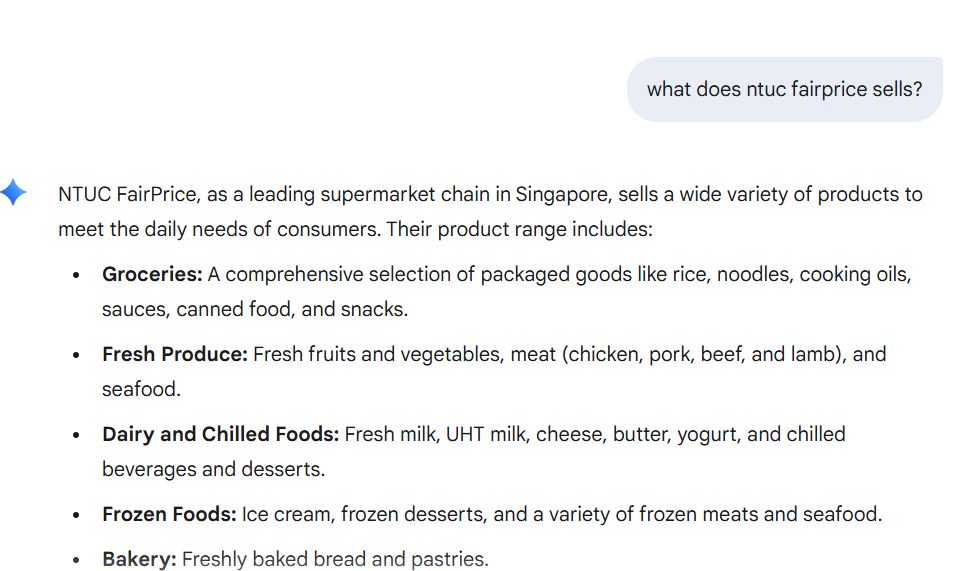The width and height of the screenshot is (965, 571).
Task: Click the 'Freshly baked bread and pastries' text
Action: (335, 559)
